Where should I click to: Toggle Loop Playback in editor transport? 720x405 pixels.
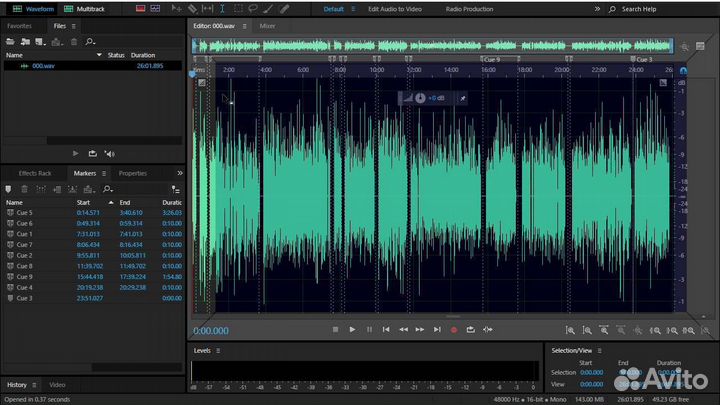471,330
